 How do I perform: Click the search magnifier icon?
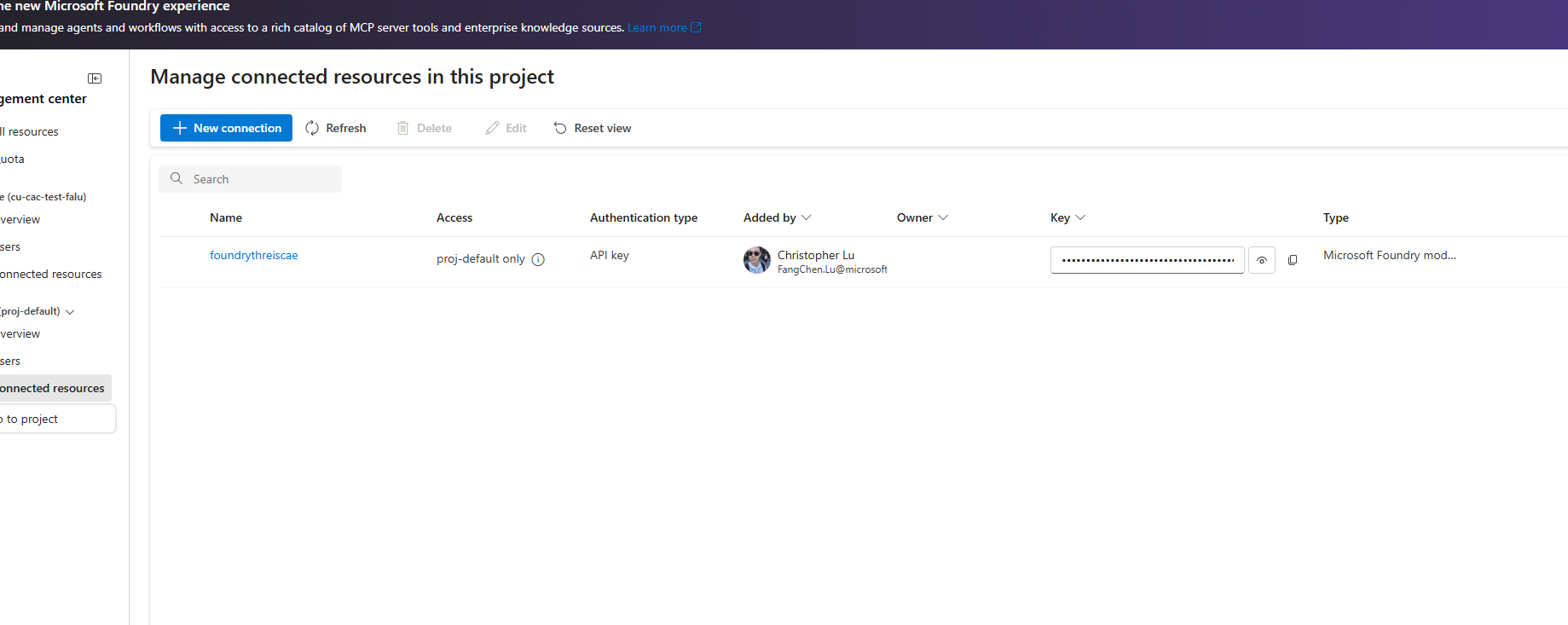(176, 178)
